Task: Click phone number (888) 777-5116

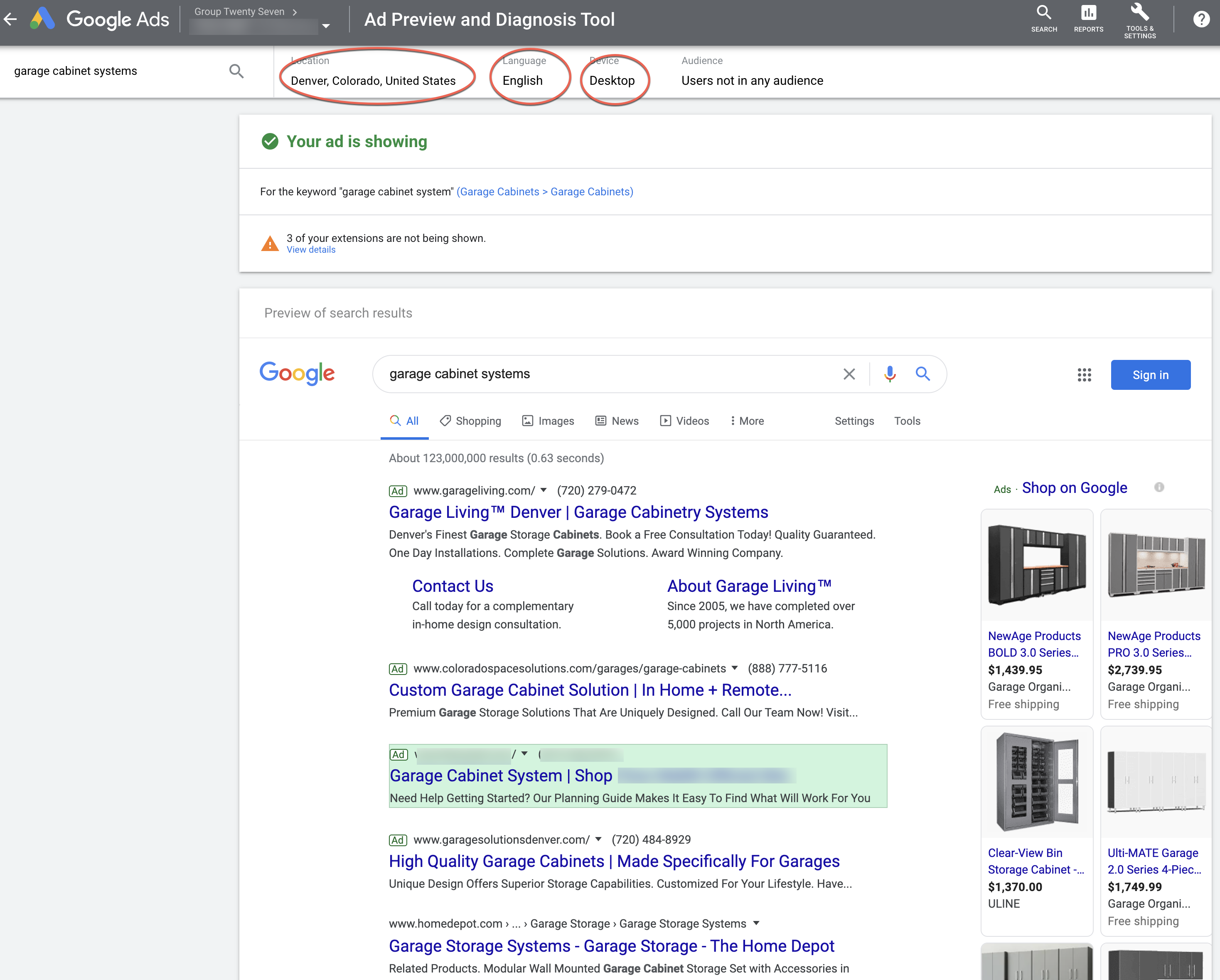Action: tap(787, 668)
